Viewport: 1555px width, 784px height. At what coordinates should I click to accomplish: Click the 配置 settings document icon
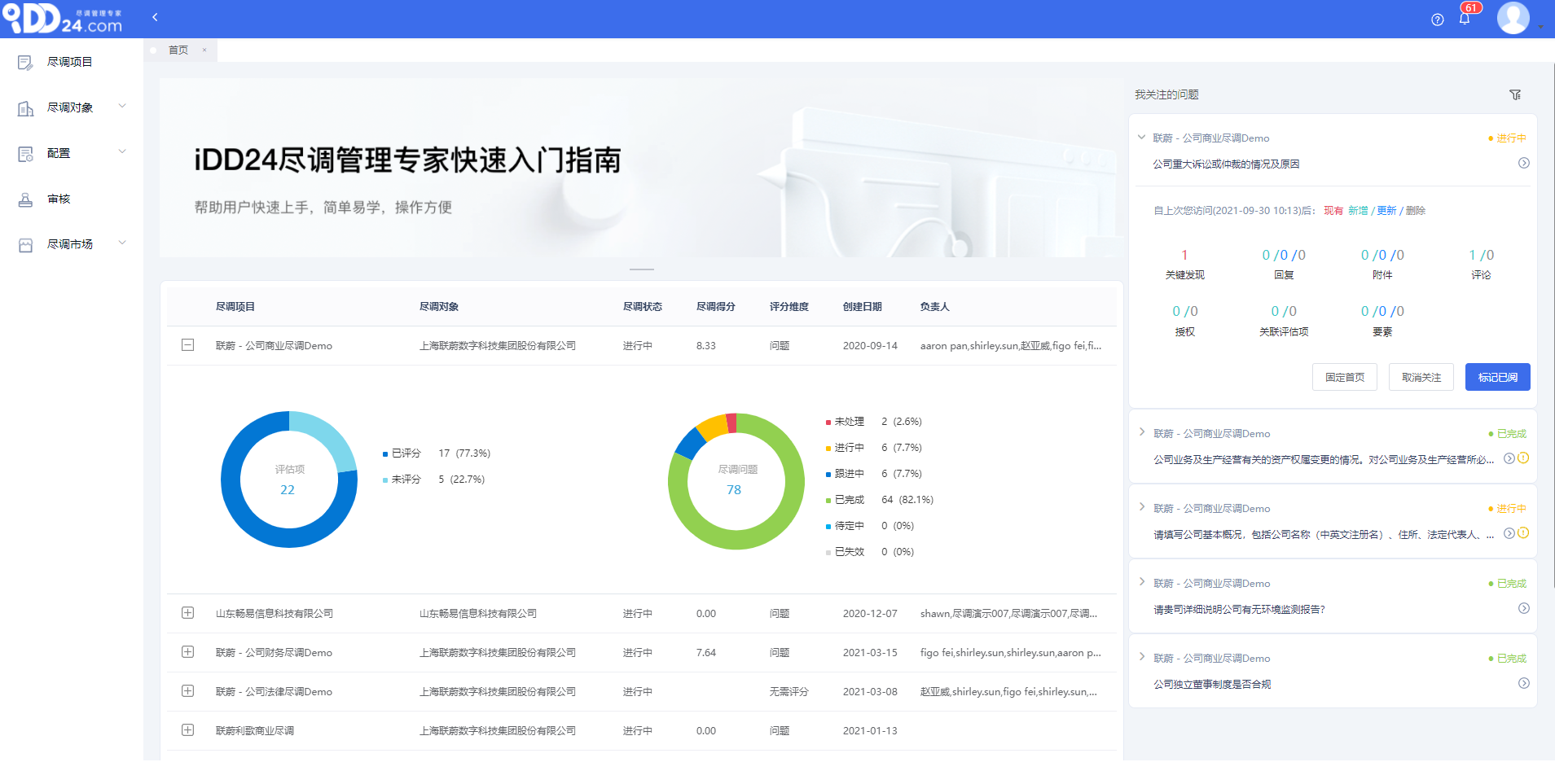[25, 154]
